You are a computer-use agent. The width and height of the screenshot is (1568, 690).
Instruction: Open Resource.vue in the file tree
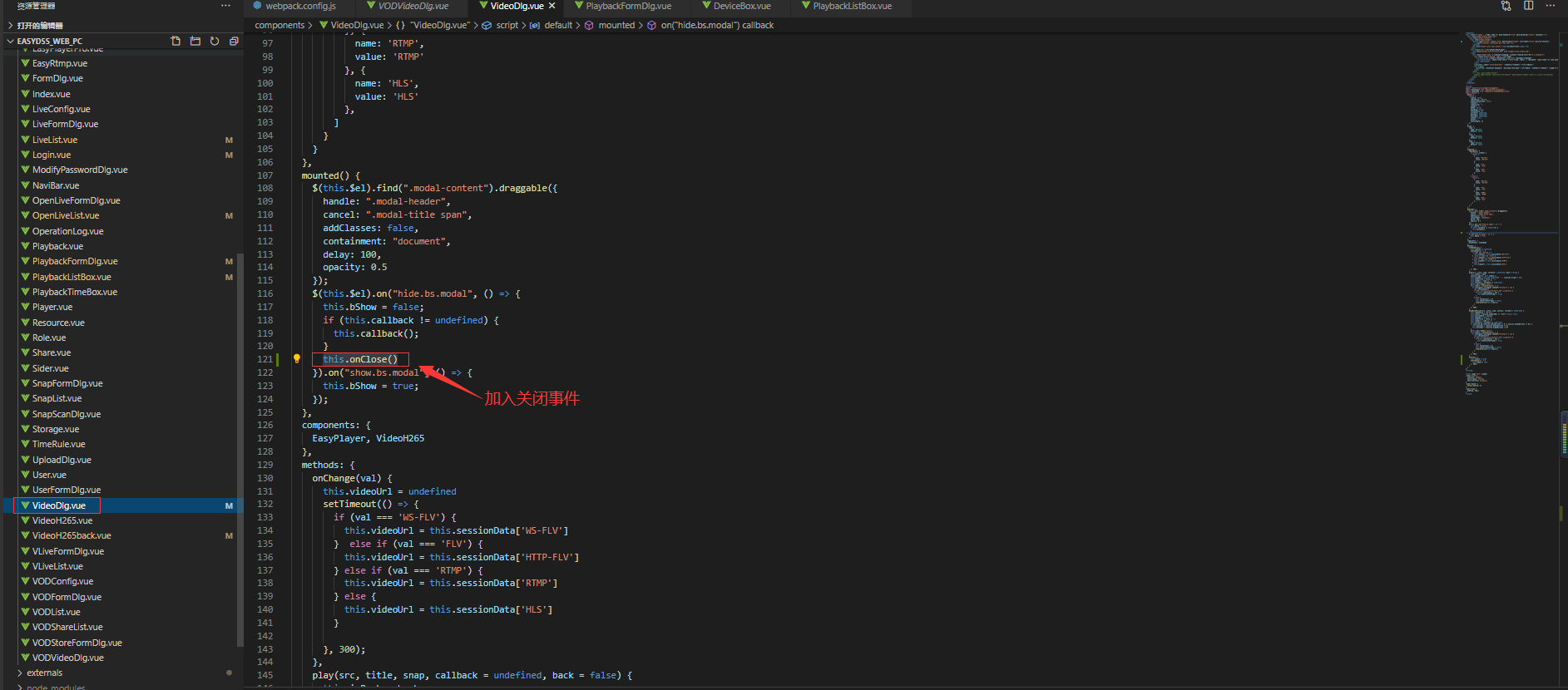point(58,323)
